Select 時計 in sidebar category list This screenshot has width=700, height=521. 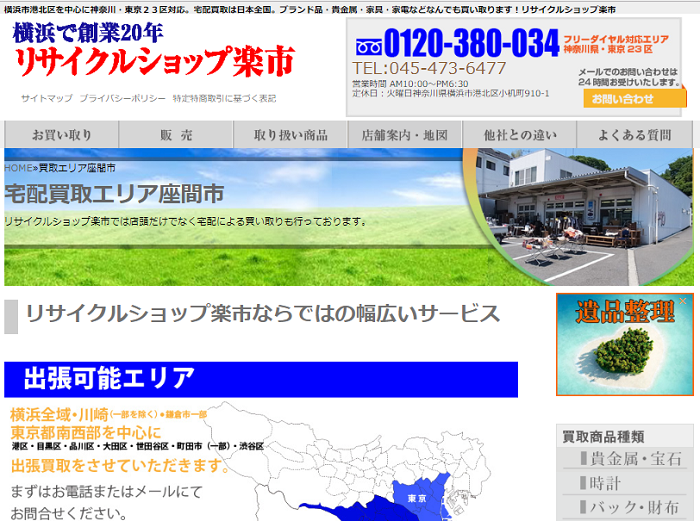(x=600, y=483)
